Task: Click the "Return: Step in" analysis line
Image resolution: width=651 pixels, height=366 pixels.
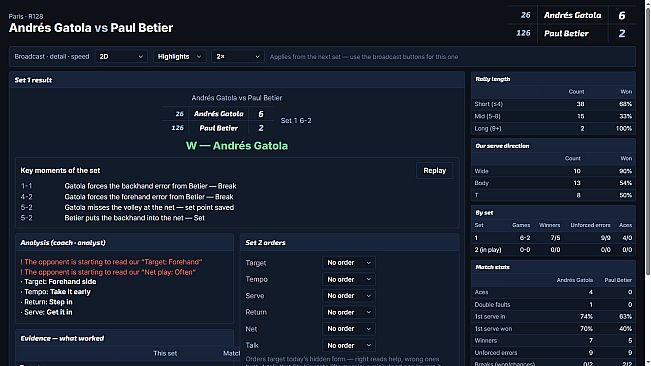Action: [x=46, y=302]
